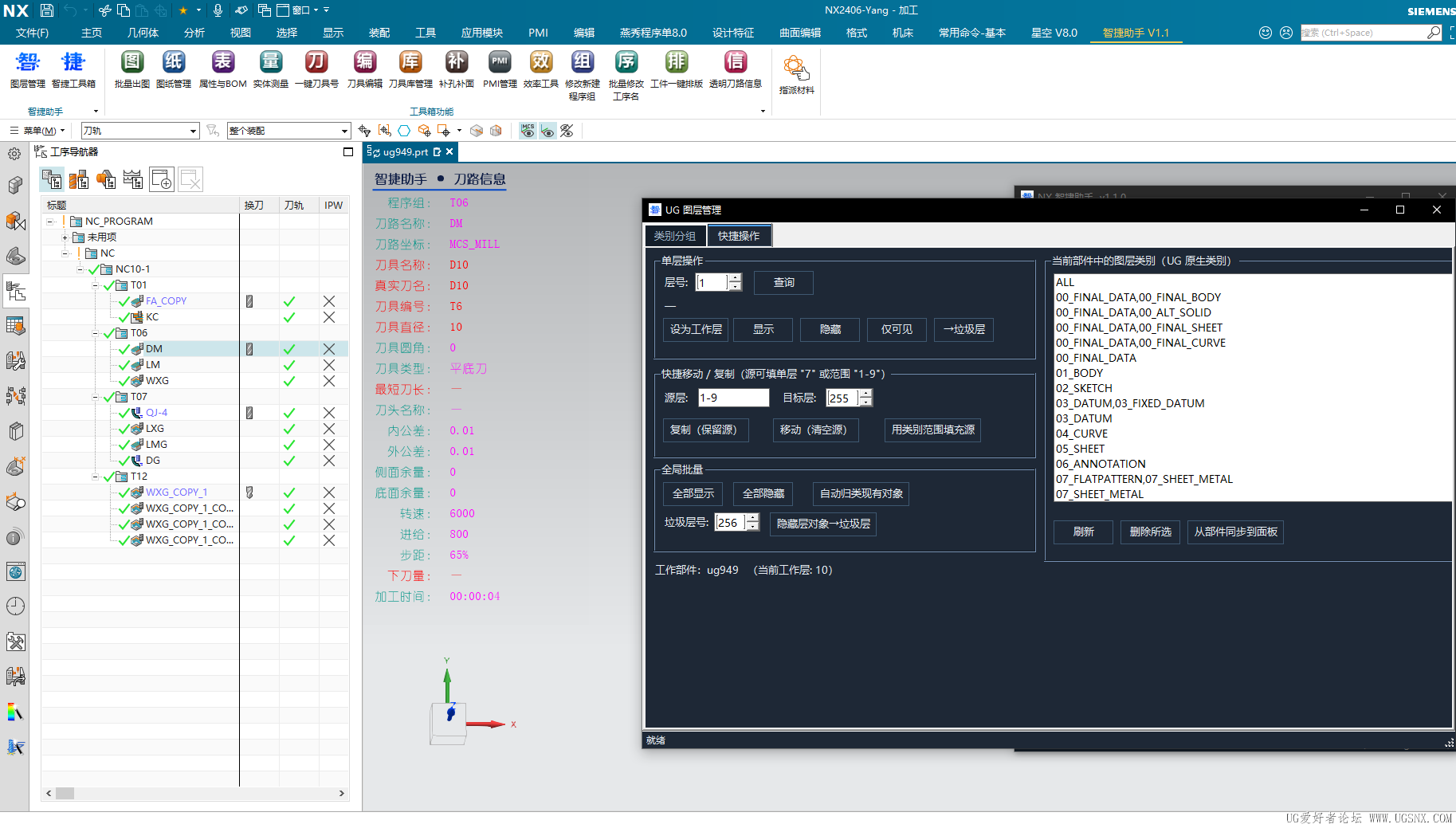1456x828 pixels.
Task: Run the 工件一键排版 layout tool
Action: pos(677,69)
